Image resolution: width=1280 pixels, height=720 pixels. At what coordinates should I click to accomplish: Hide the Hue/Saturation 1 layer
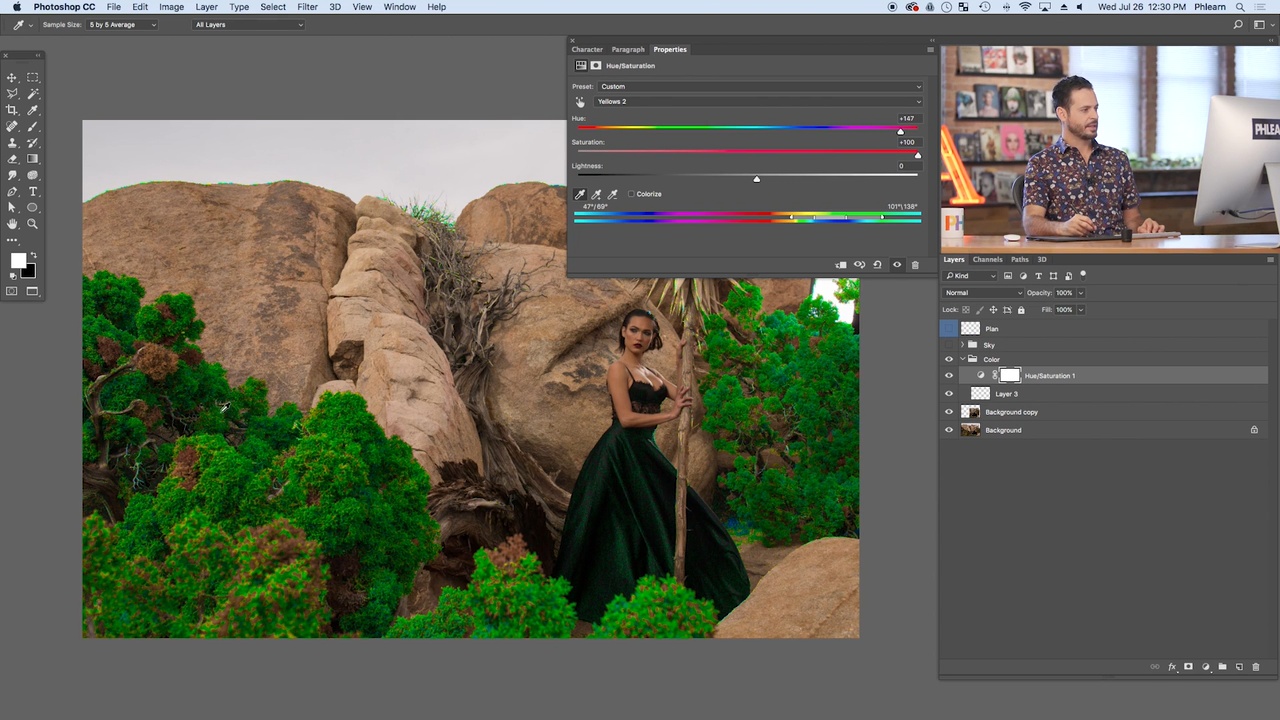click(949, 376)
